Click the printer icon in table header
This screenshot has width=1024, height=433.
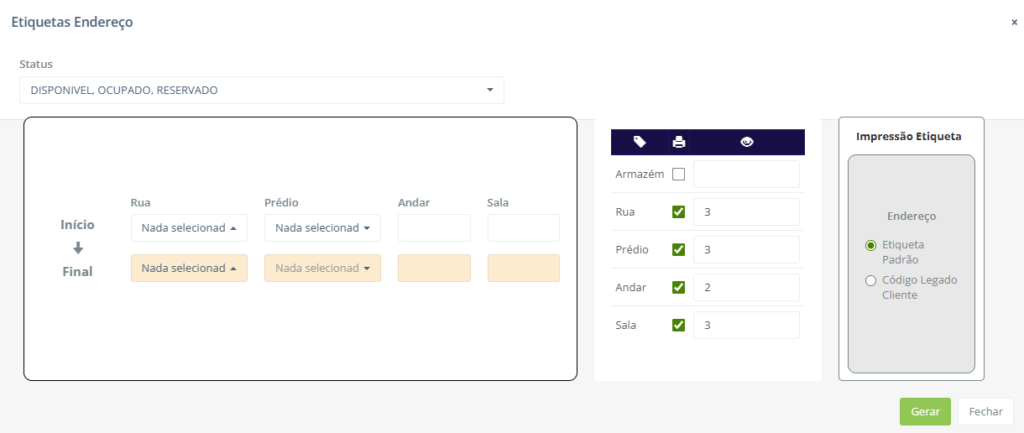(679, 142)
